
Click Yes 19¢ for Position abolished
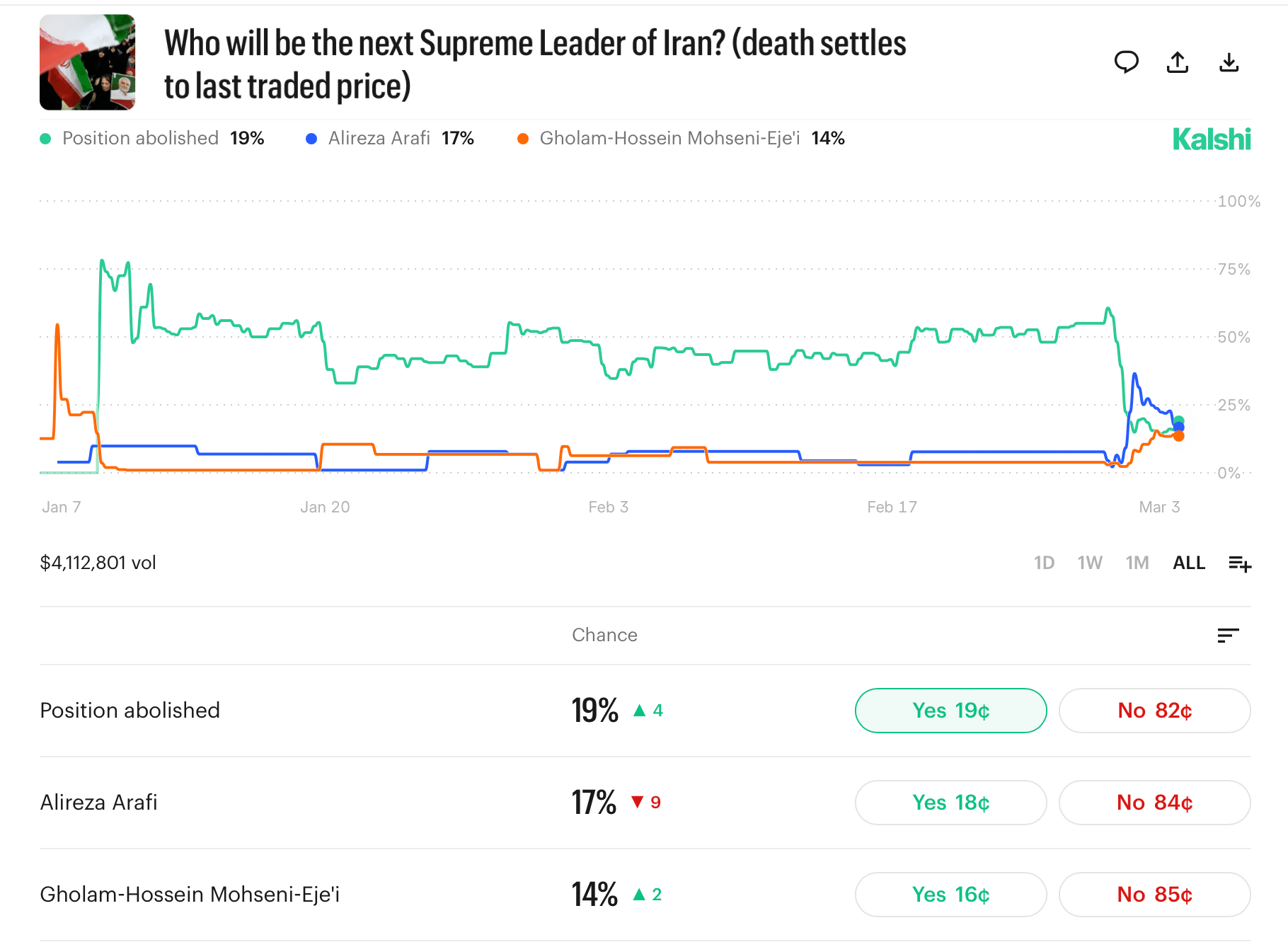tap(950, 711)
